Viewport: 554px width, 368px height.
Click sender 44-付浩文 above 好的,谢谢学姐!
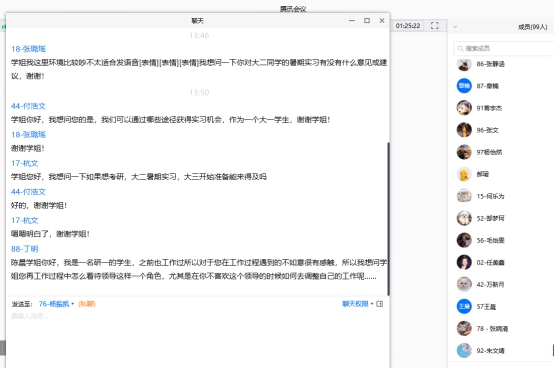[28, 192]
